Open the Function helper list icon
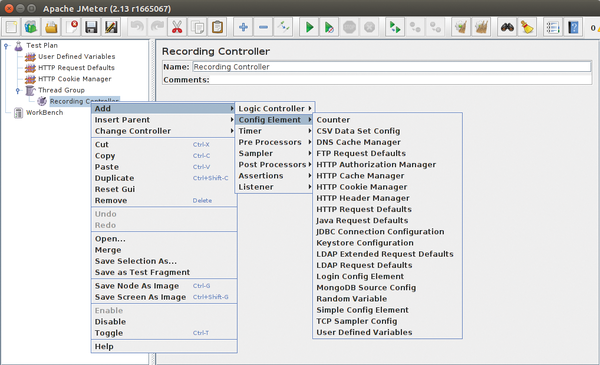This screenshot has width=600, height=365. [553, 27]
